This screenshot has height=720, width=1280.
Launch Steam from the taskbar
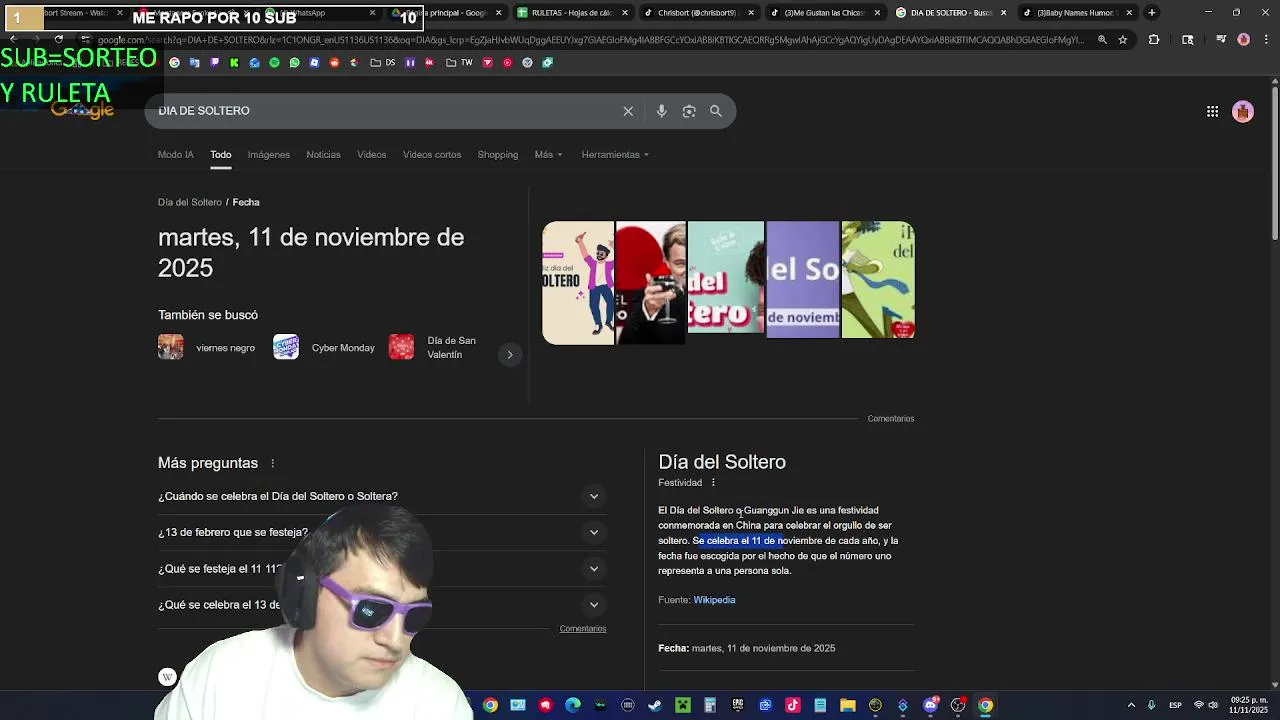655,705
